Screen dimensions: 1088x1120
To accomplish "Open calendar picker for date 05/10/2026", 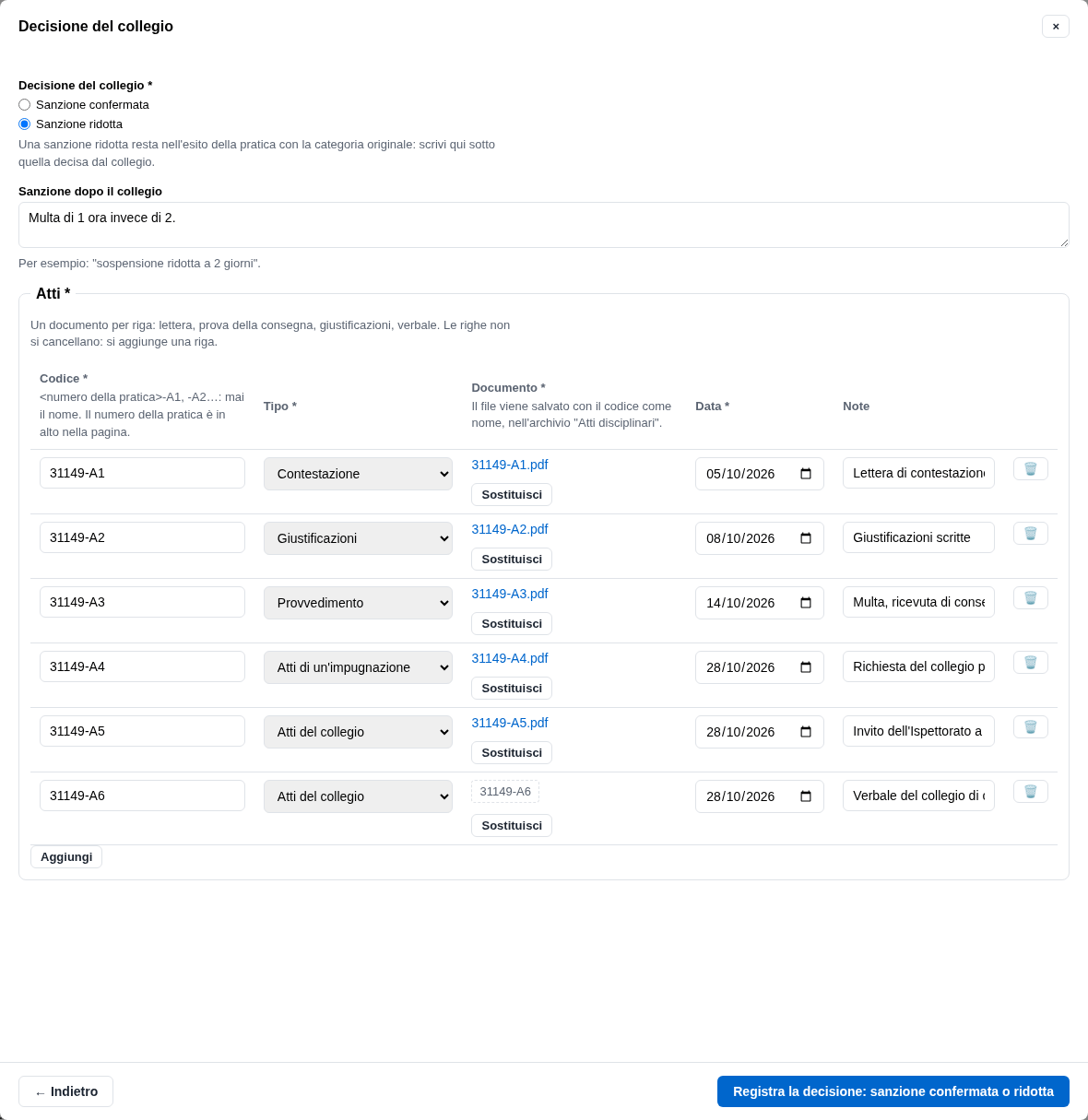I will [x=806, y=474].
